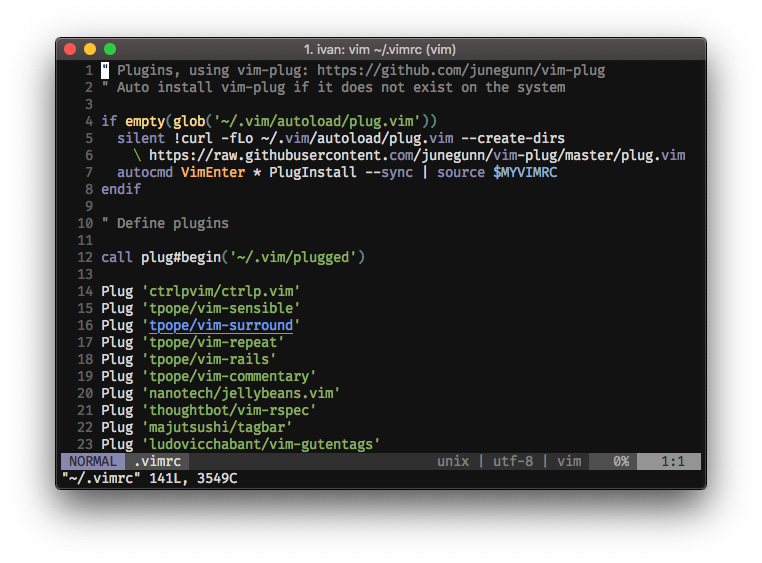Click line number 16 in the gutter
762x563 pixels.
point(85,325)
